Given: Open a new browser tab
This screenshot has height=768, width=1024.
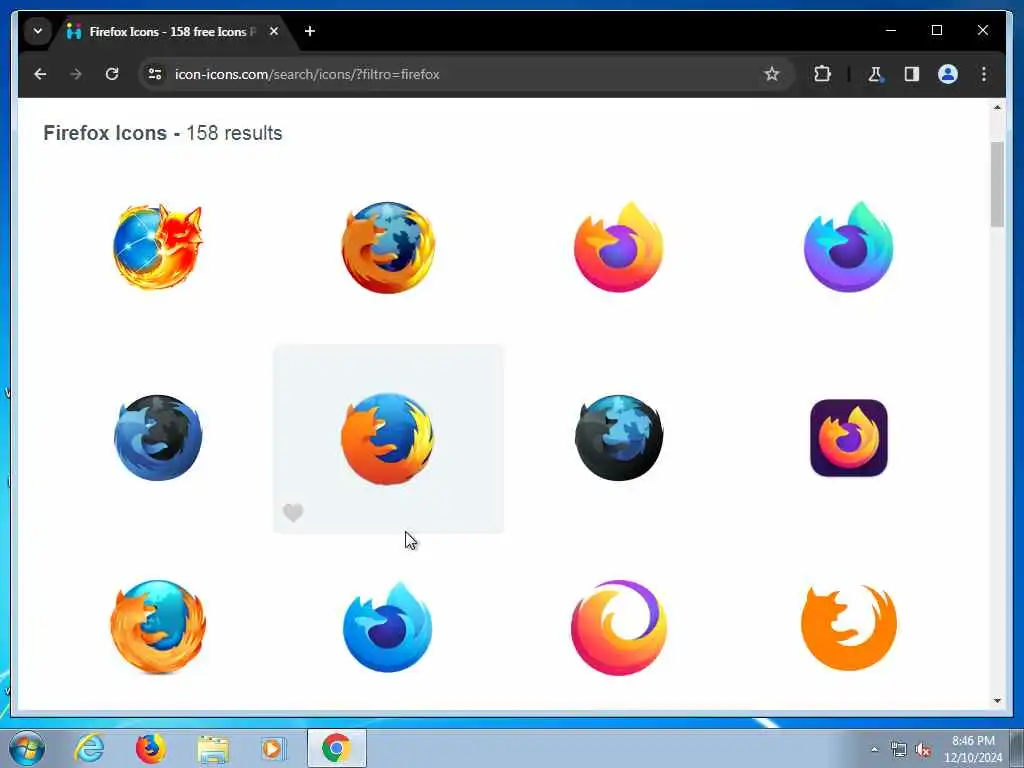Looking at the screenshot, I should pos(310,31).
